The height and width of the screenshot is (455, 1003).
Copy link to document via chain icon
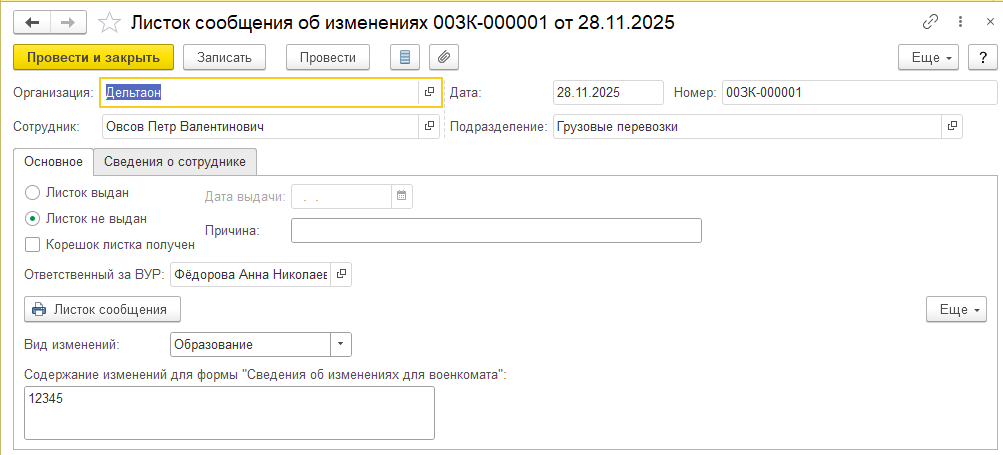pos(931,22)
